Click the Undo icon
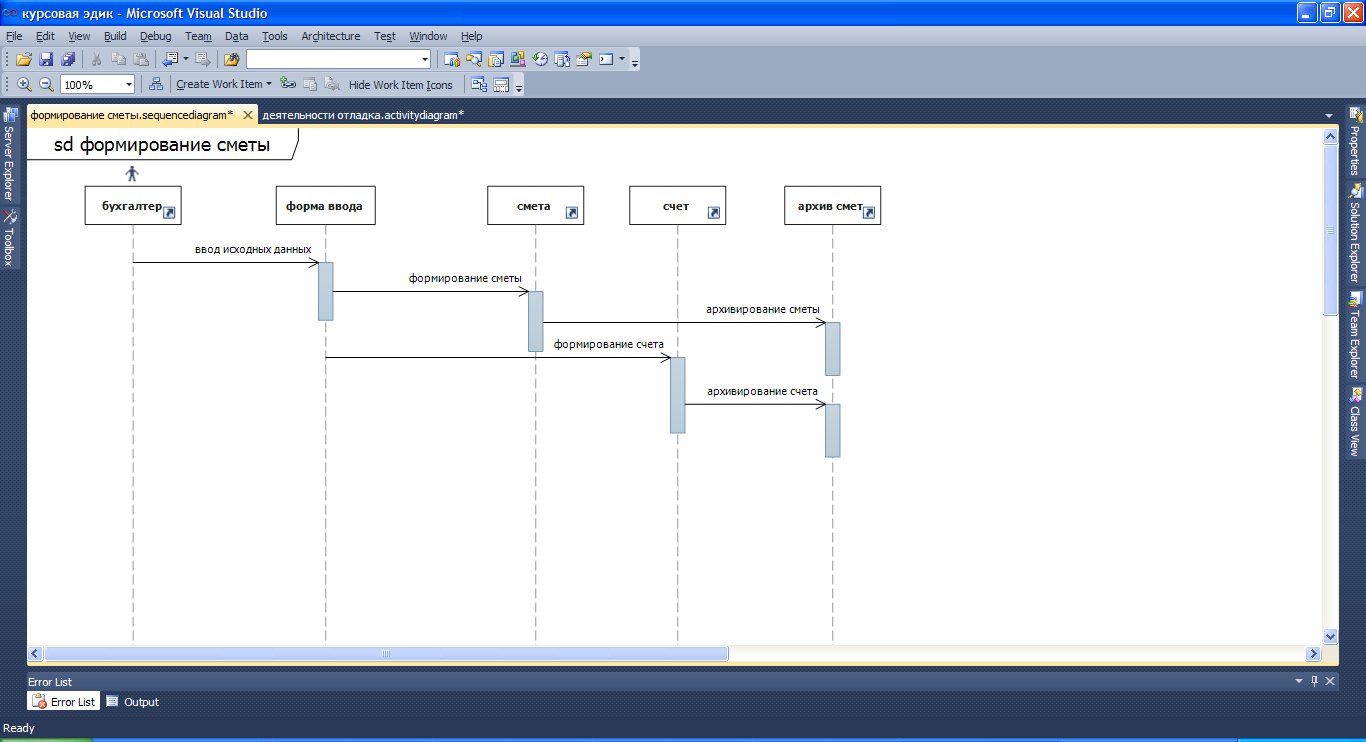1366x742 pixels. [170, 59]
